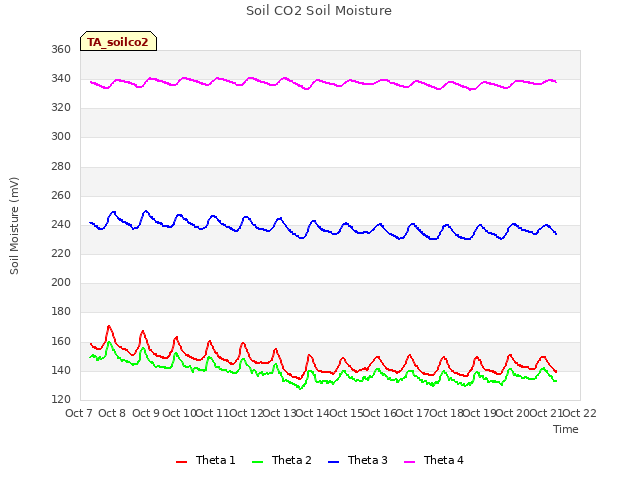Click the 300 y-axis tick label
This screenshot has width=640, height=480.
(61, 136)
